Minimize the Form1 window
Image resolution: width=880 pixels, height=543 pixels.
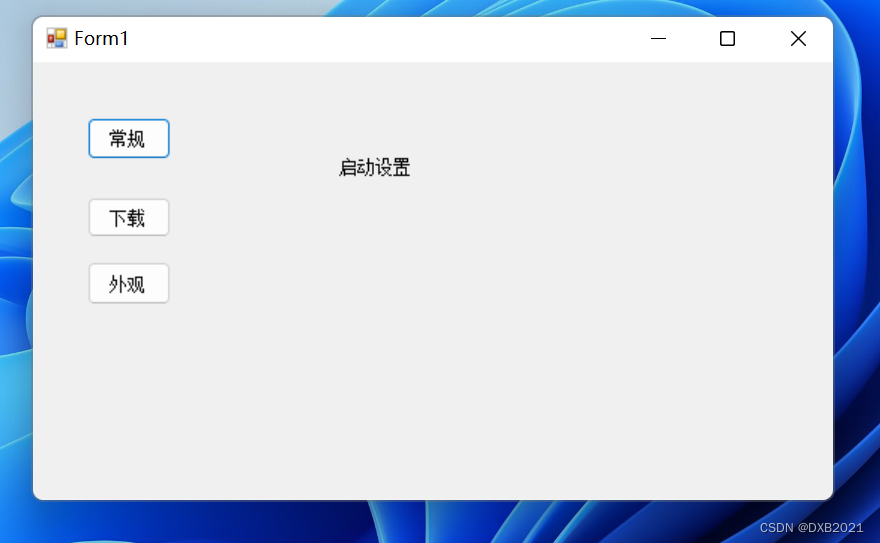click(x=658, y=39)
